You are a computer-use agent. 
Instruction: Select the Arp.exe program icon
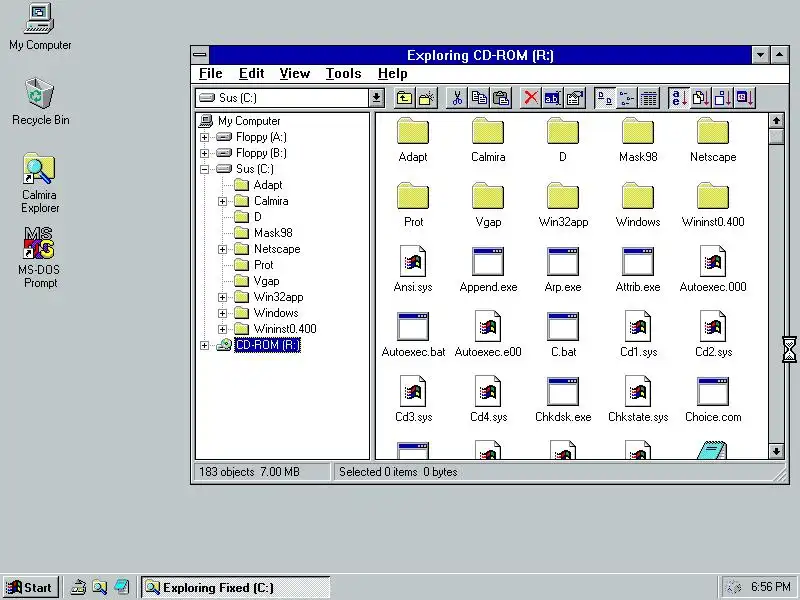pos(563,269)
